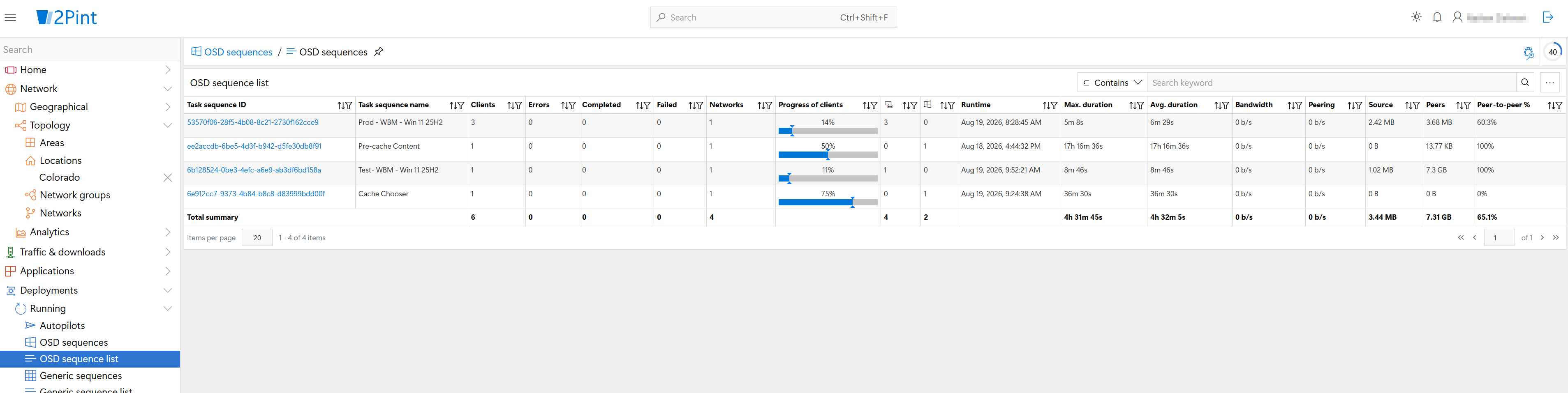This screenshot has width=1568, height=393.
Task: Open the debug settings gear icon
Action: pyautogui.click(x=1529, y=52)
